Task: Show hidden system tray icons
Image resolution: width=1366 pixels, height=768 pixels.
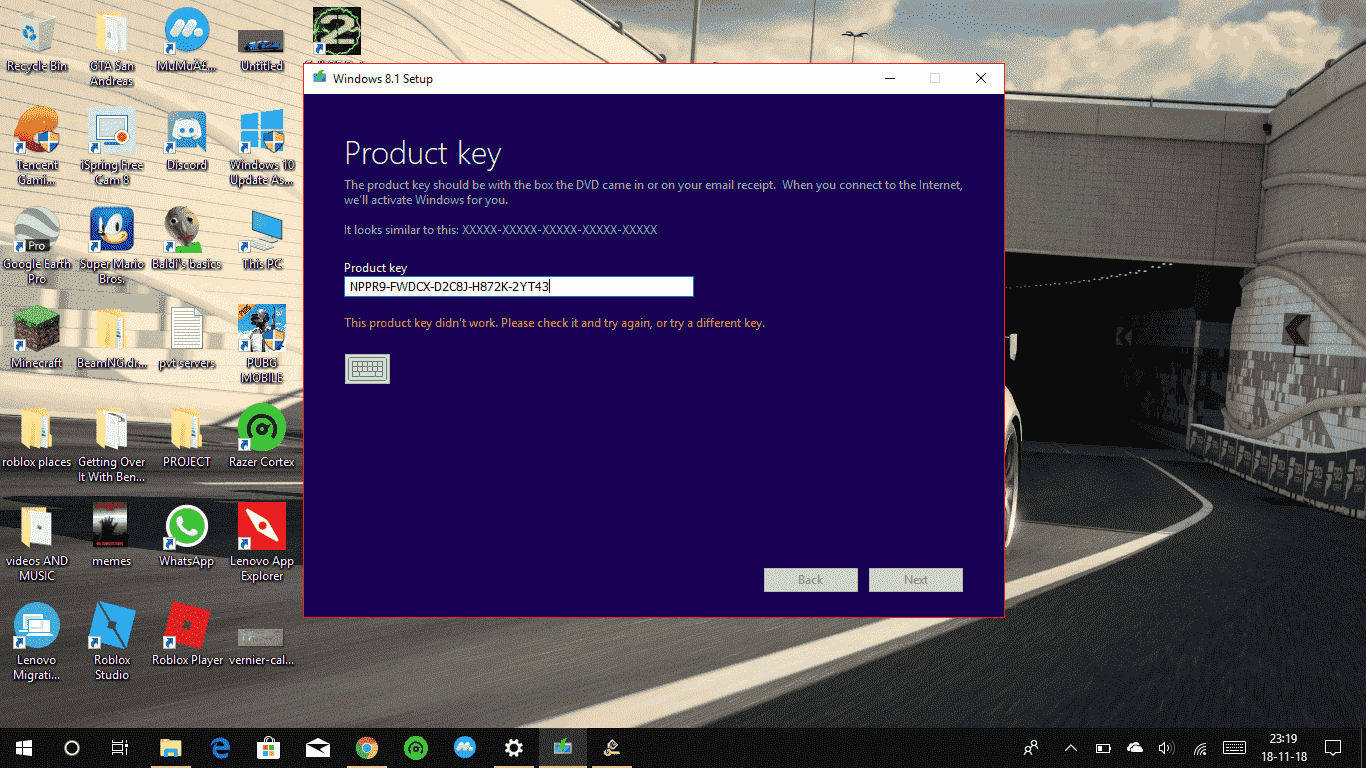Action: [1071, 748]
